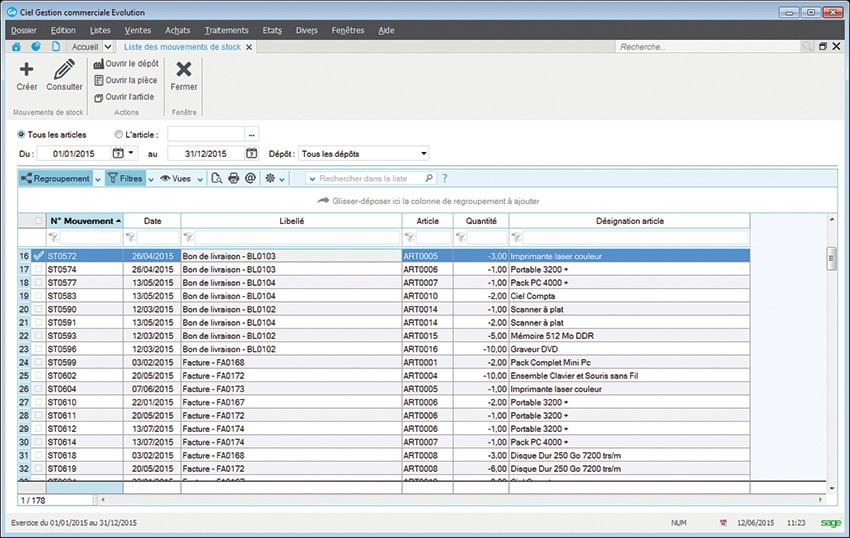Viewport: 850px width, 538px height.
Task: Open Consulter with the pencil icon
Action: point(64,70)
